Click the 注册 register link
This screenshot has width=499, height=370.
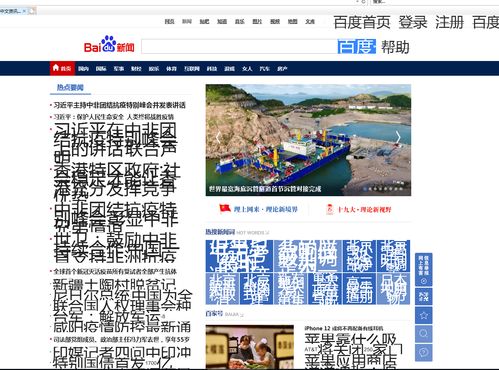pyautogui.click(x=449, y=22)
